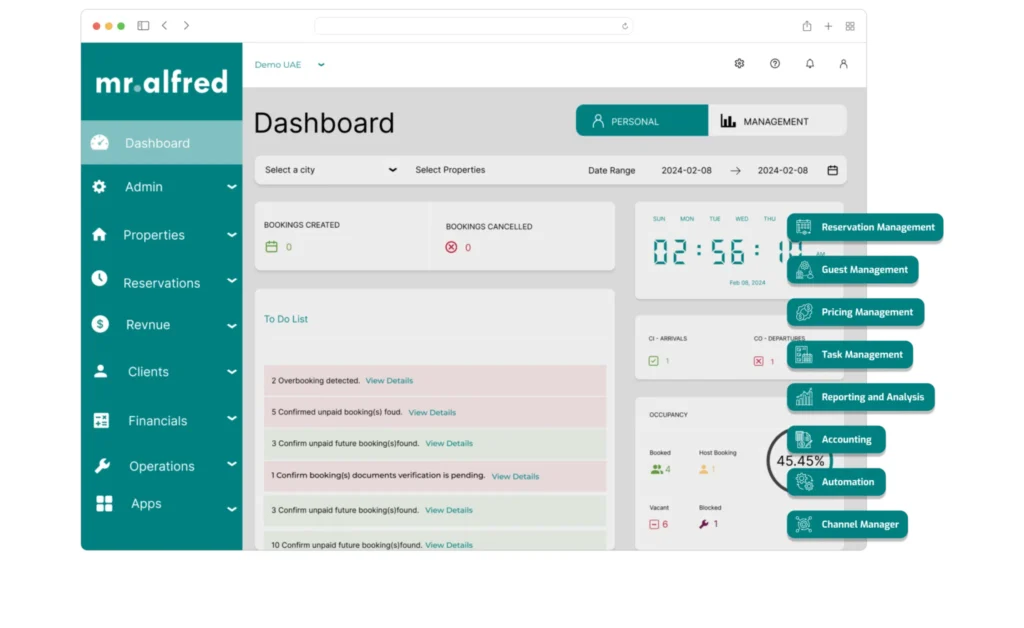Click the 45.45% occupancy progress circle
The image size is (1024, 628).
pos(798,461)
